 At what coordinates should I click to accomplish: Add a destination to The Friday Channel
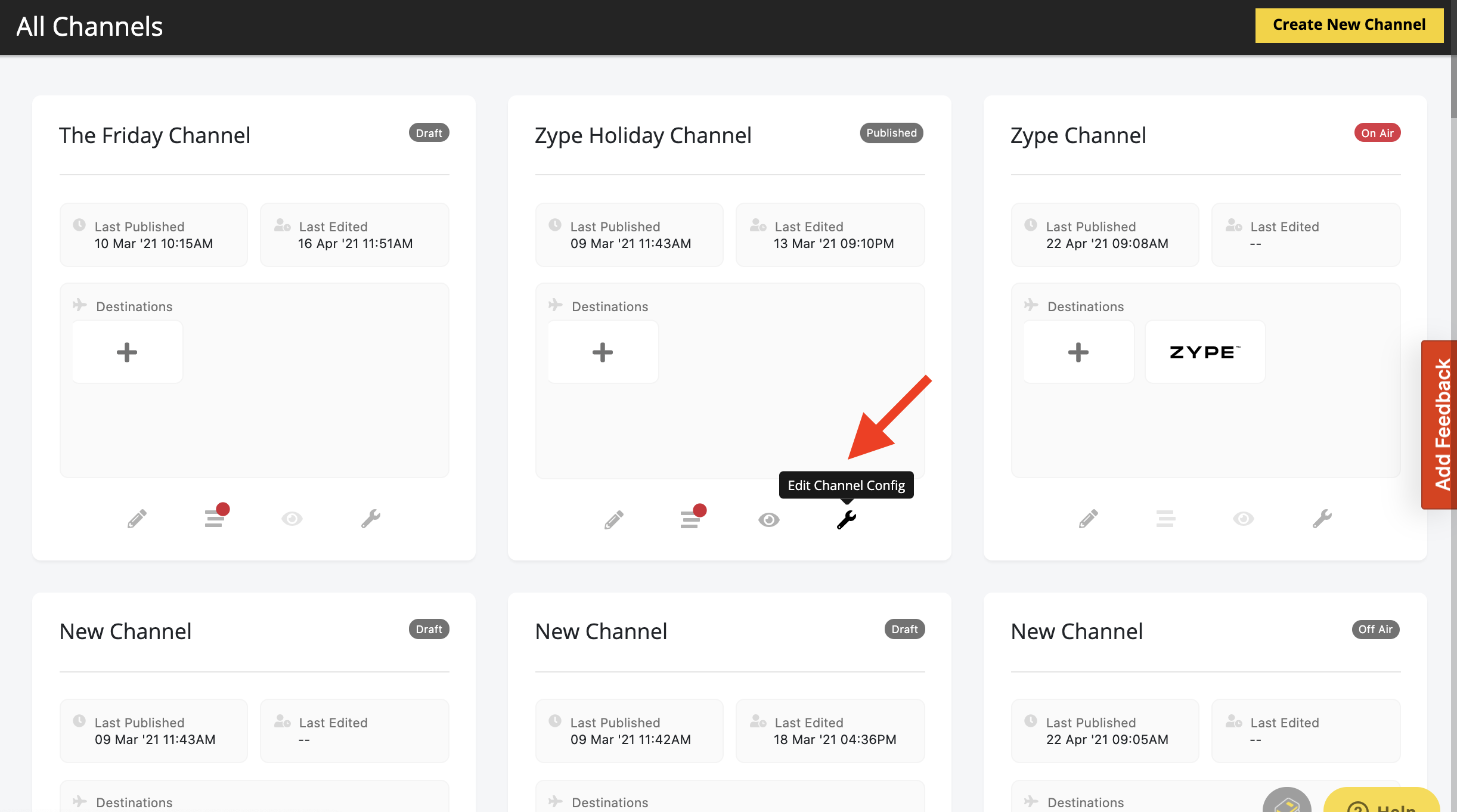(127, 352)
